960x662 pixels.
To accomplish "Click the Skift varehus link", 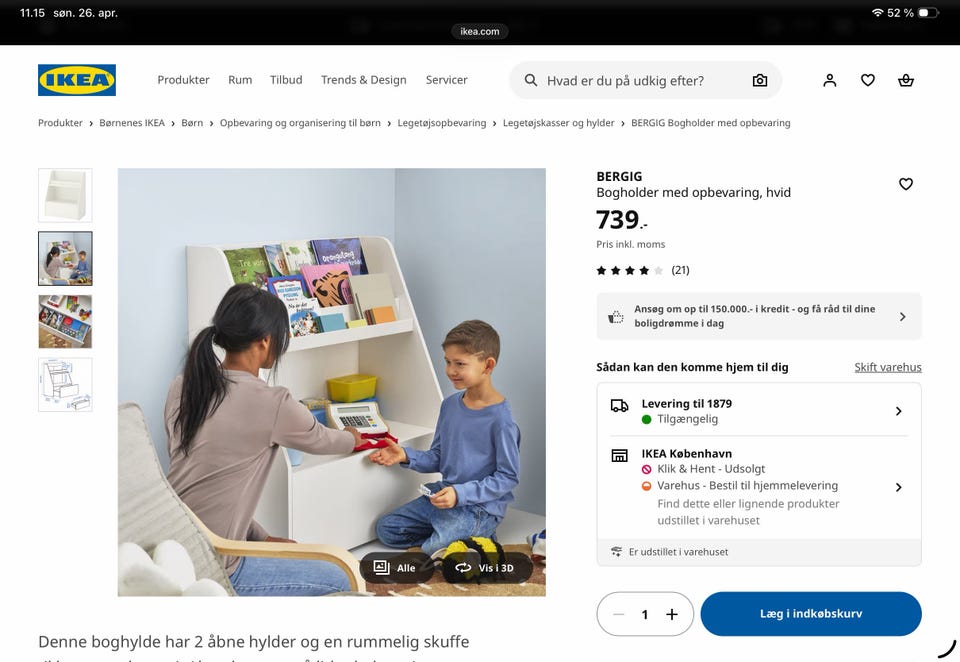I will (888, 367).
